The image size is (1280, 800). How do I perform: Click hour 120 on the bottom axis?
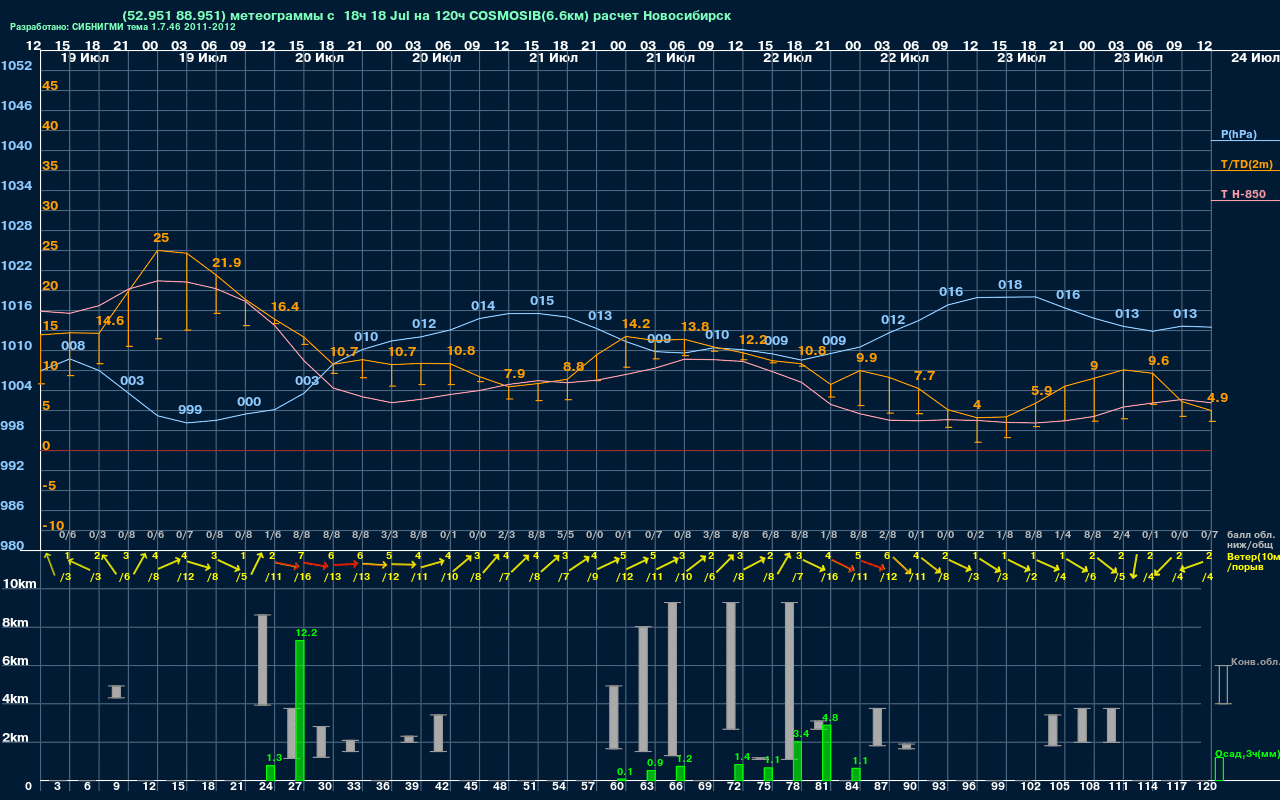pos(1207,788)
